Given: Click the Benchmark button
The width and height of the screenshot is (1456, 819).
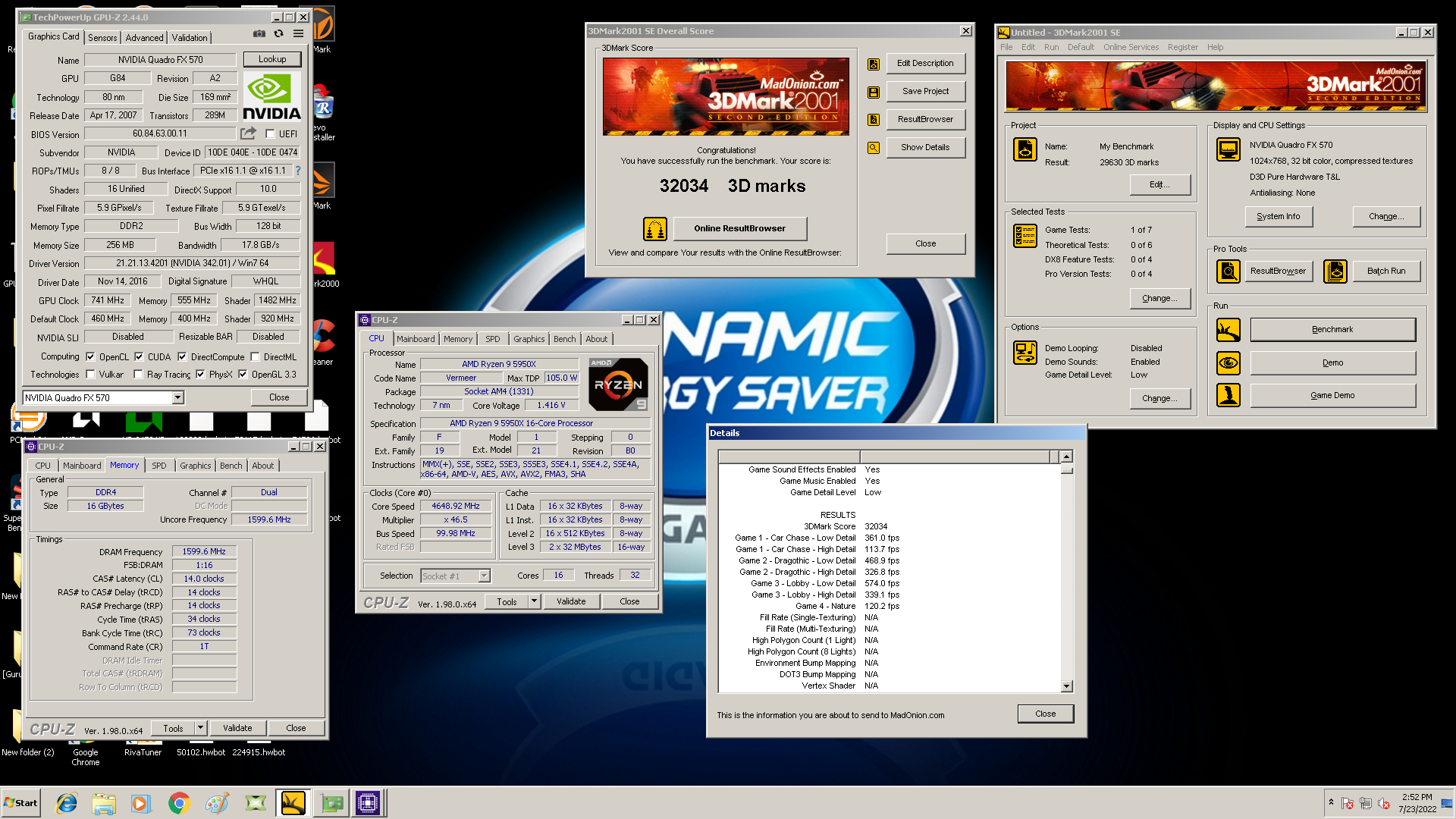Looking at the screenshot, I should click(1332, 330).
